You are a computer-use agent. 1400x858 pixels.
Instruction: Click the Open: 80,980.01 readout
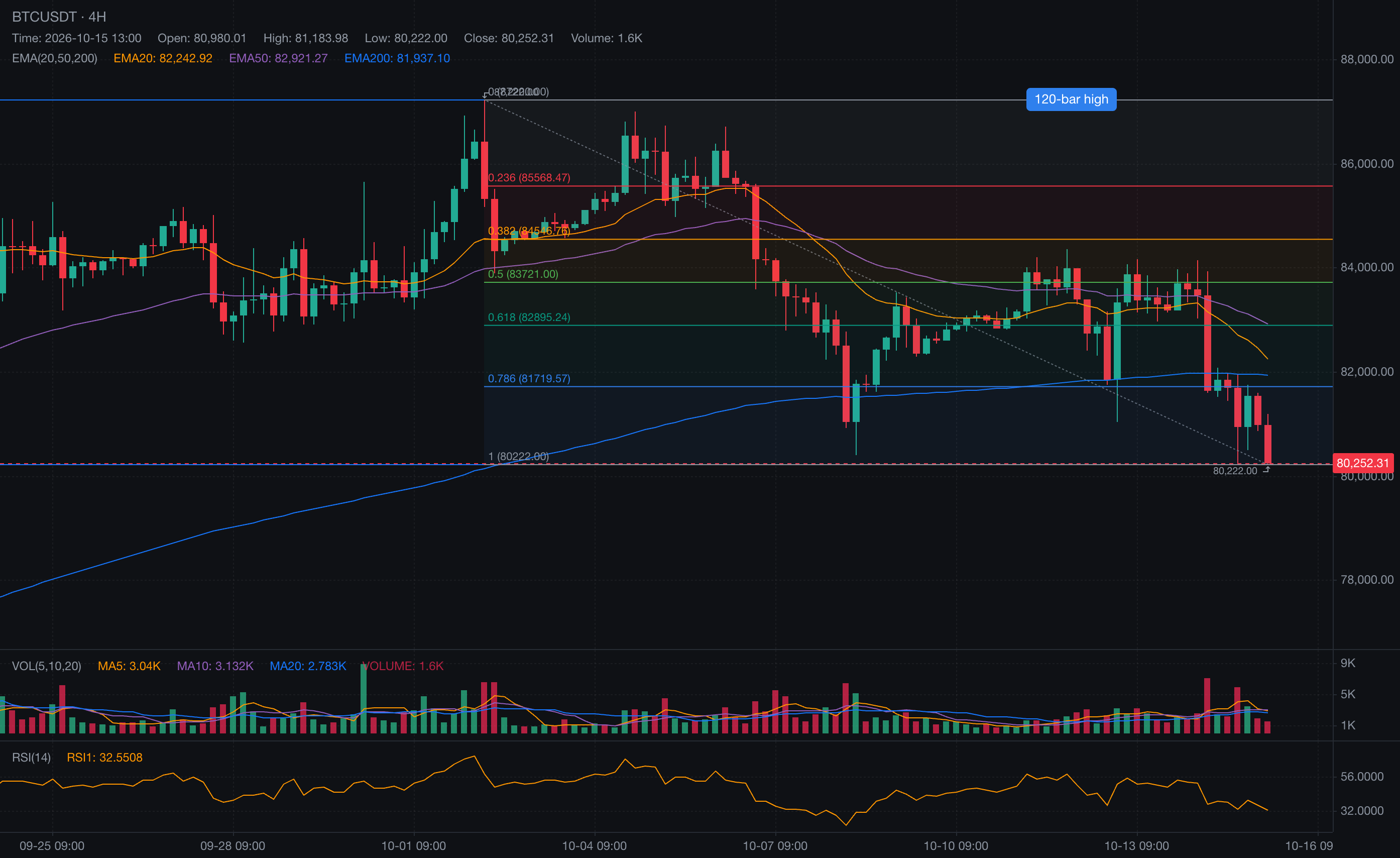click(x=202, y=38)
